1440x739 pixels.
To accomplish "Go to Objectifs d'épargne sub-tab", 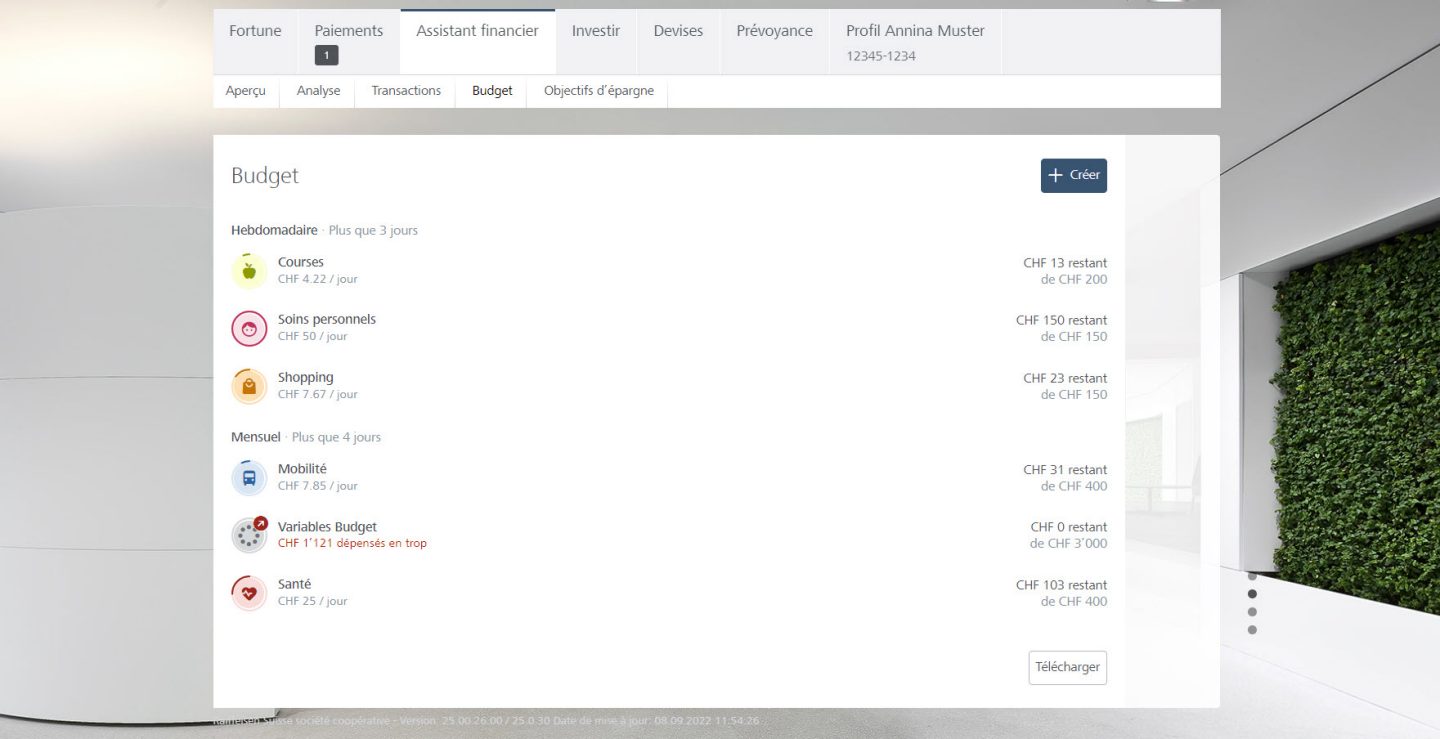I will point(598,91).
